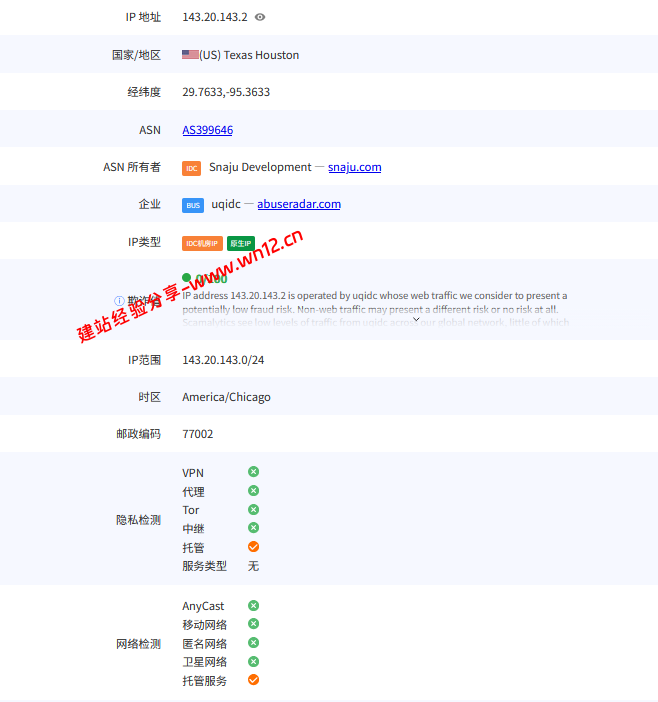Viewport: 658px width, 702px height.
Task: Select the postal code 77002
Action: [x=197, y=434]
